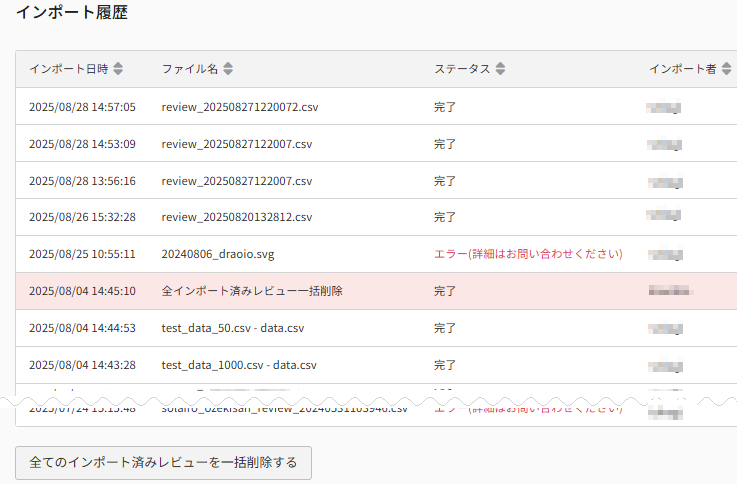Screen dimensions: 737x484
Task: Click the importer name in the pink highlighted row
Action: [665, 291]
